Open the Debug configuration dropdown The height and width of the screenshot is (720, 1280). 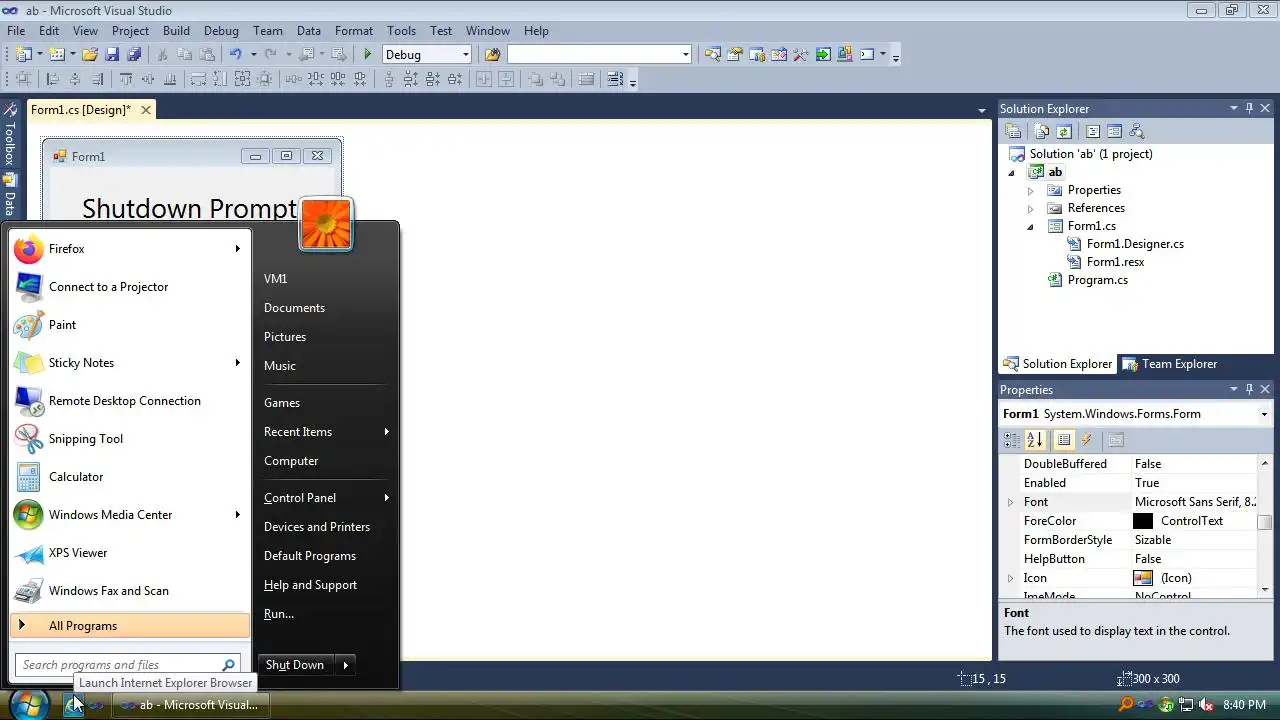pyautogui.click(x=465, y=55)
